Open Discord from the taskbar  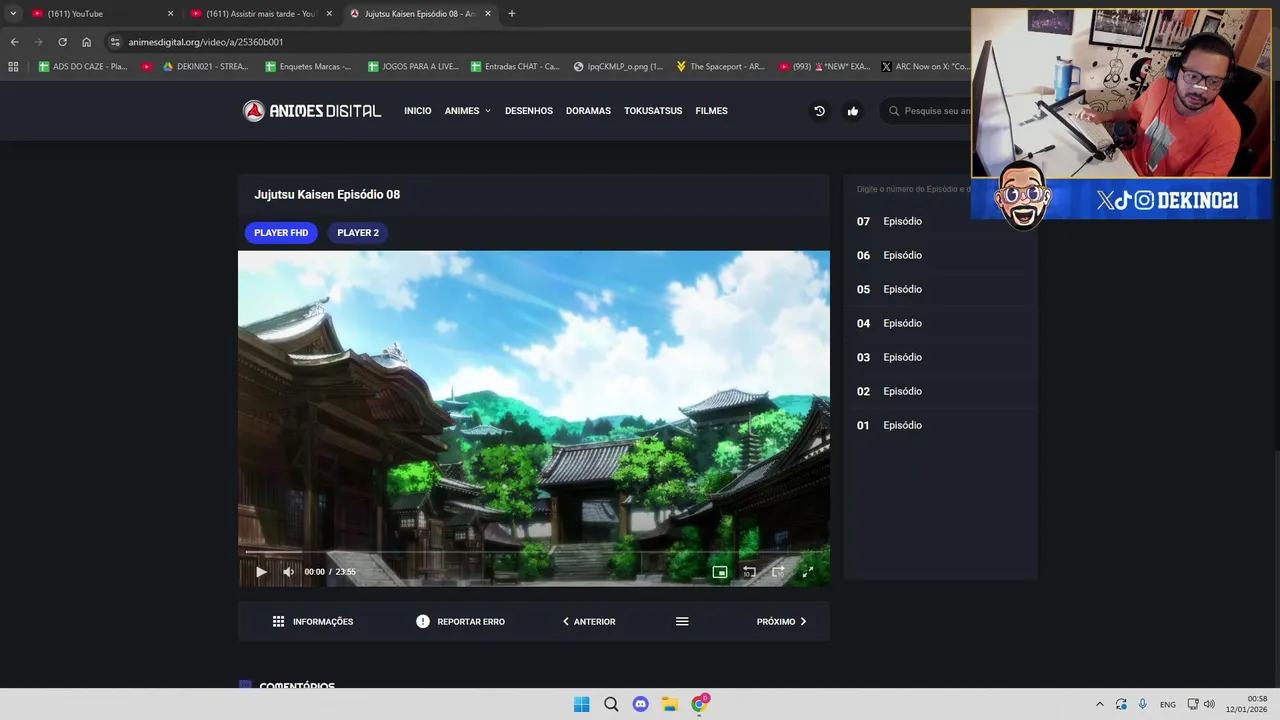(x=641, y=704)
